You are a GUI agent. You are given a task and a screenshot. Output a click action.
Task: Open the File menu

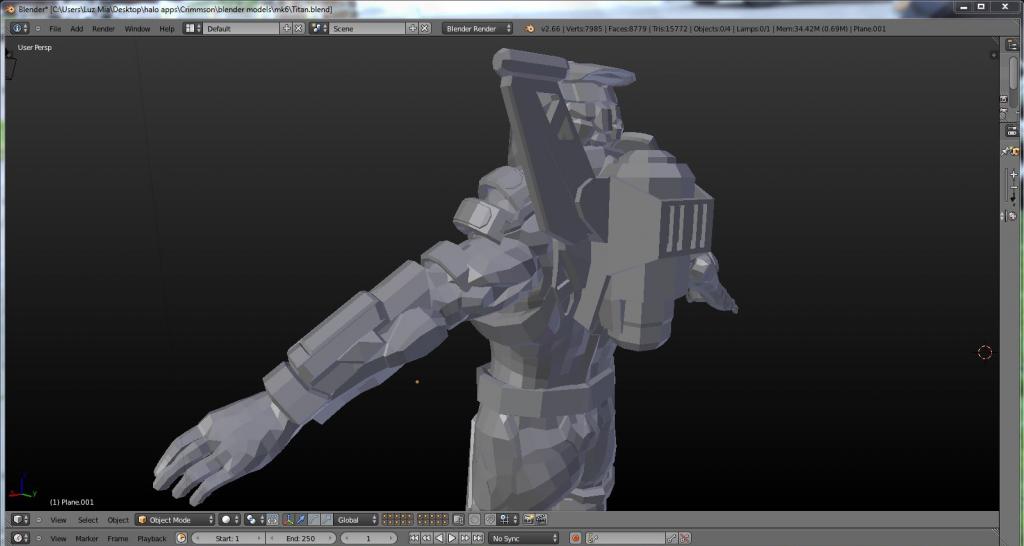[56, 29]
